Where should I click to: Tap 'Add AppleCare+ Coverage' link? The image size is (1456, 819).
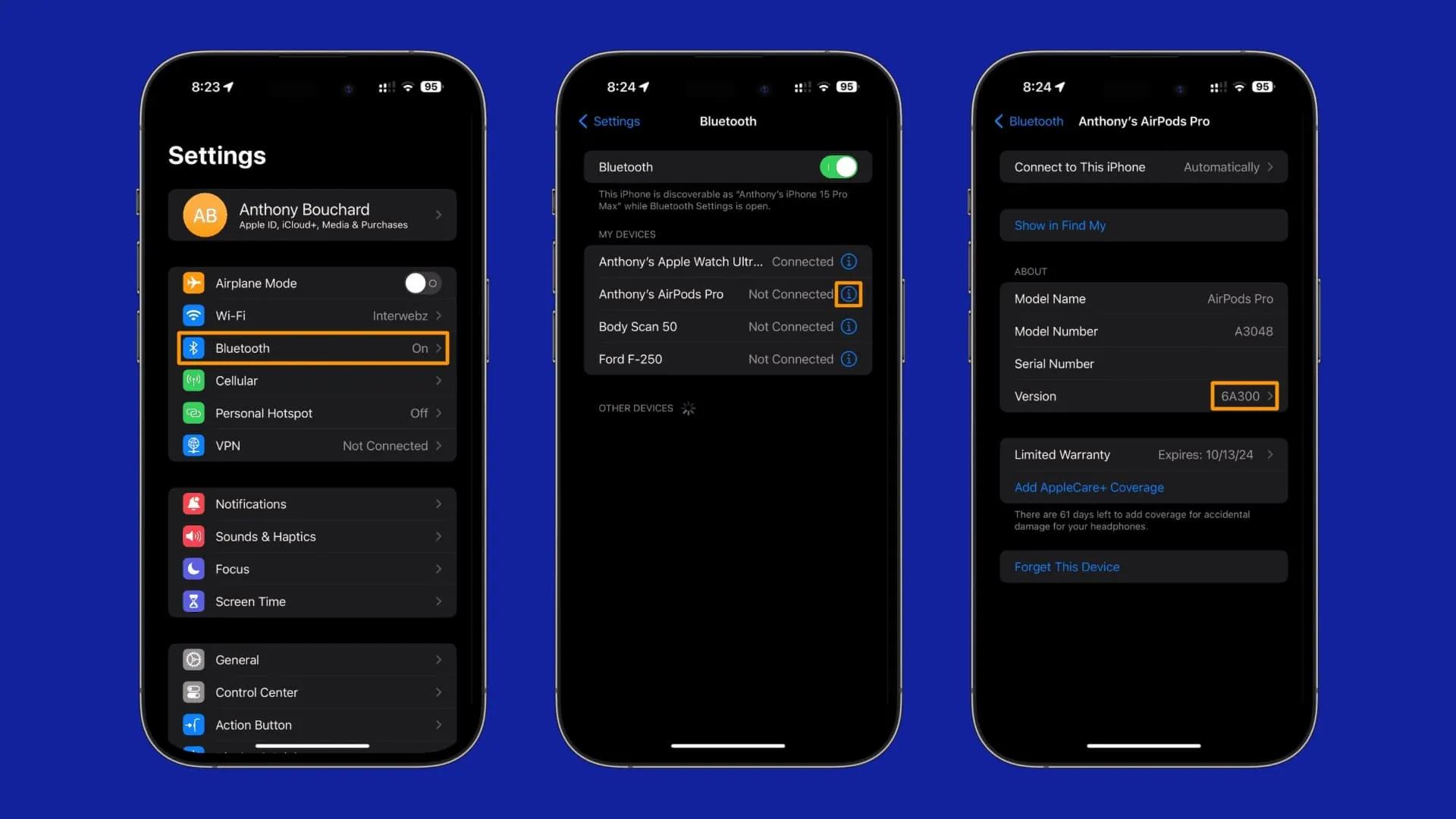click(x=1089, y=487)
